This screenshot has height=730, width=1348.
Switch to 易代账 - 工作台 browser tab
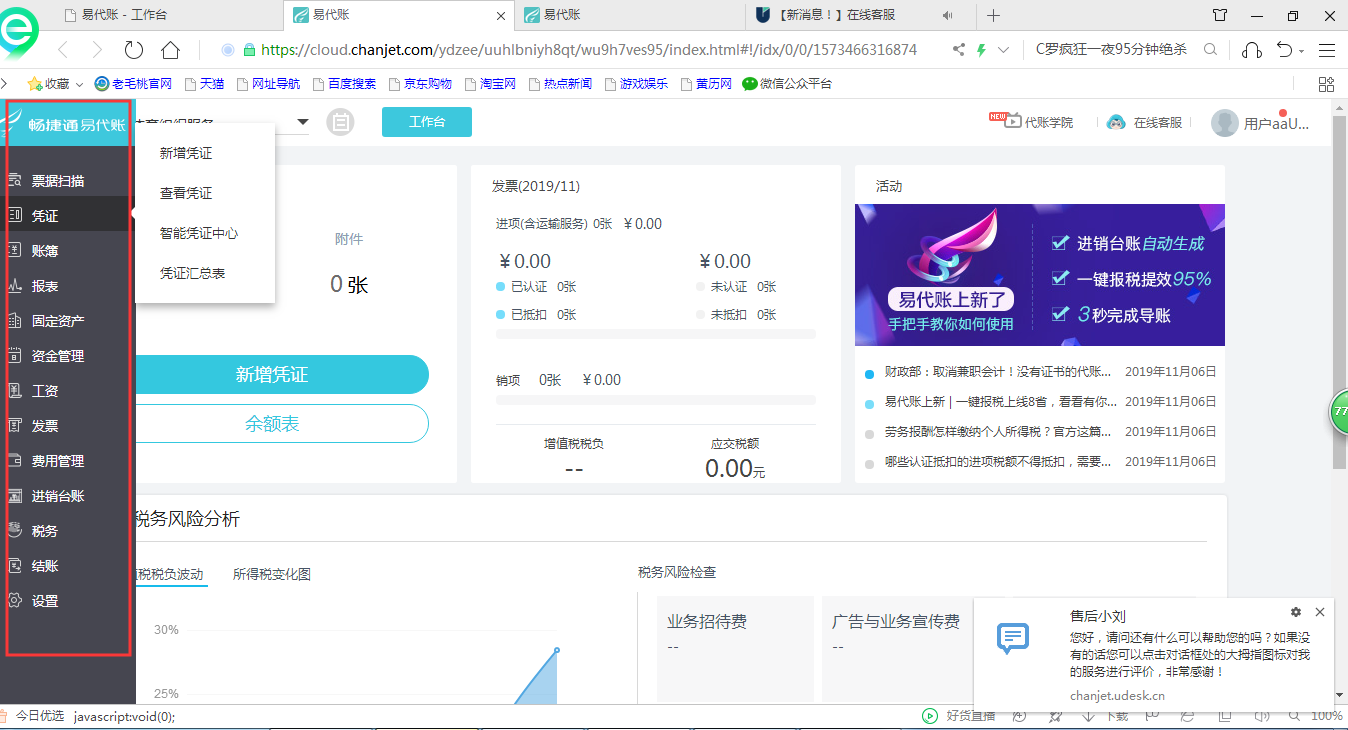[x=167, y=15]
